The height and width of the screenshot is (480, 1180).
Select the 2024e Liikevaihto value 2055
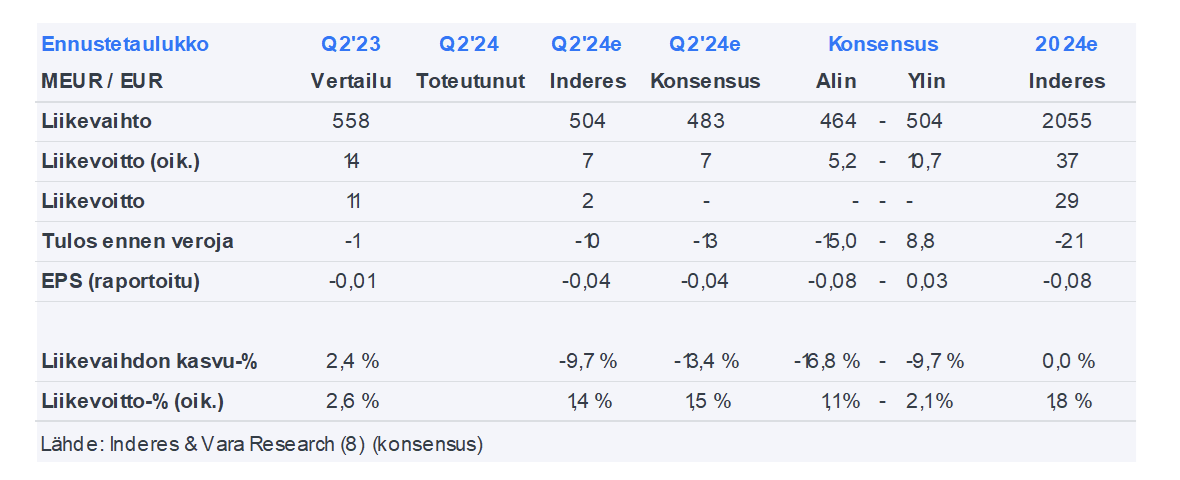[1066, 121]
